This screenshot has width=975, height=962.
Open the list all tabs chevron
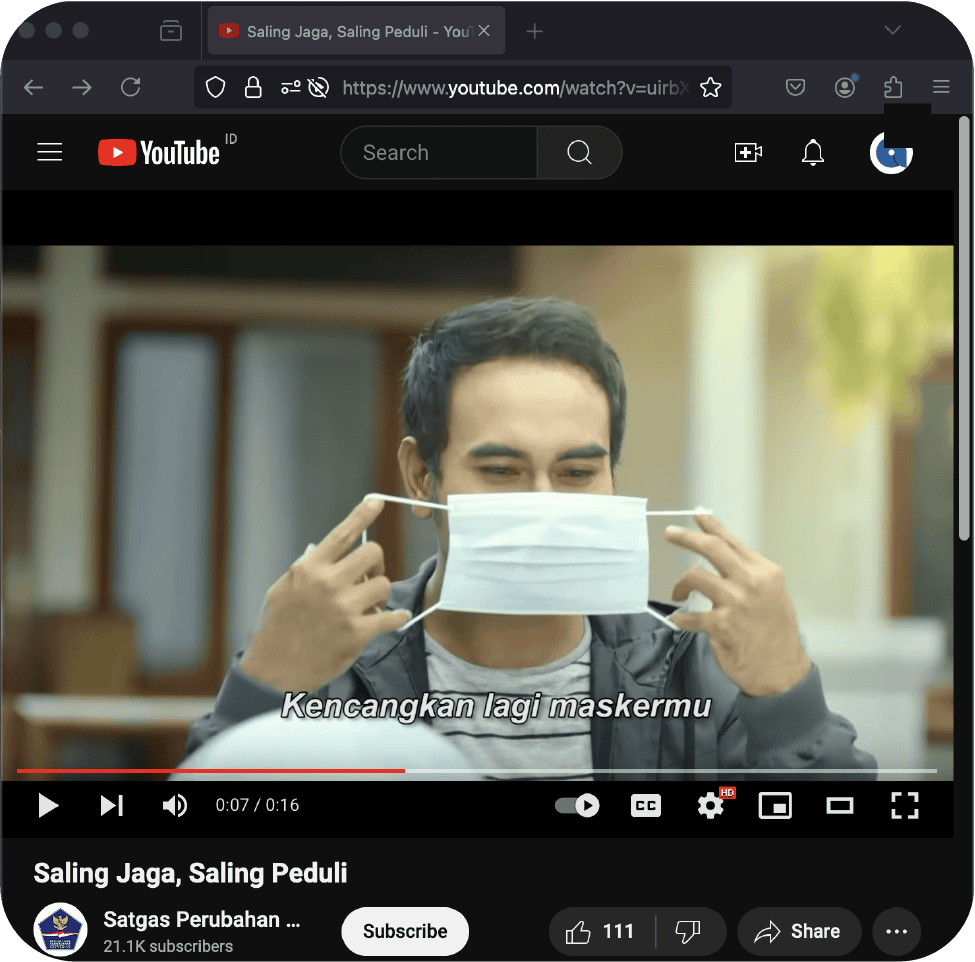point(892,31)
